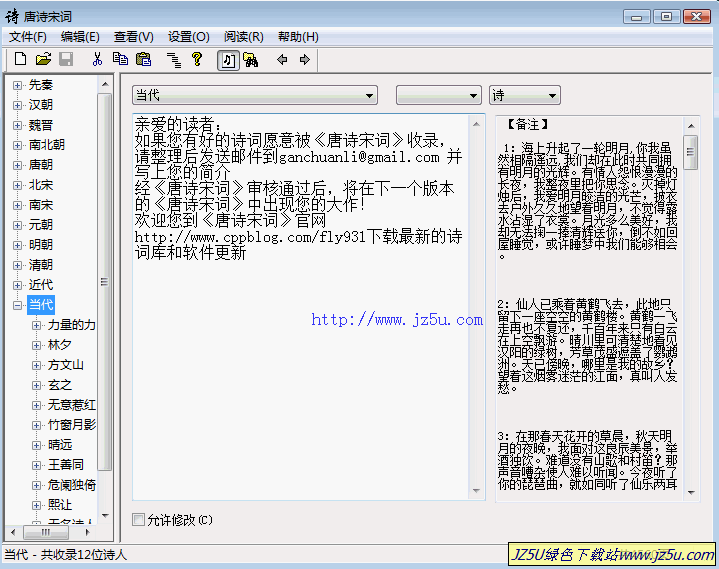Click the Paste clipboard icon
Image resolution: width=719 pixels, height=569 pixels.
[x=143, y=60]
